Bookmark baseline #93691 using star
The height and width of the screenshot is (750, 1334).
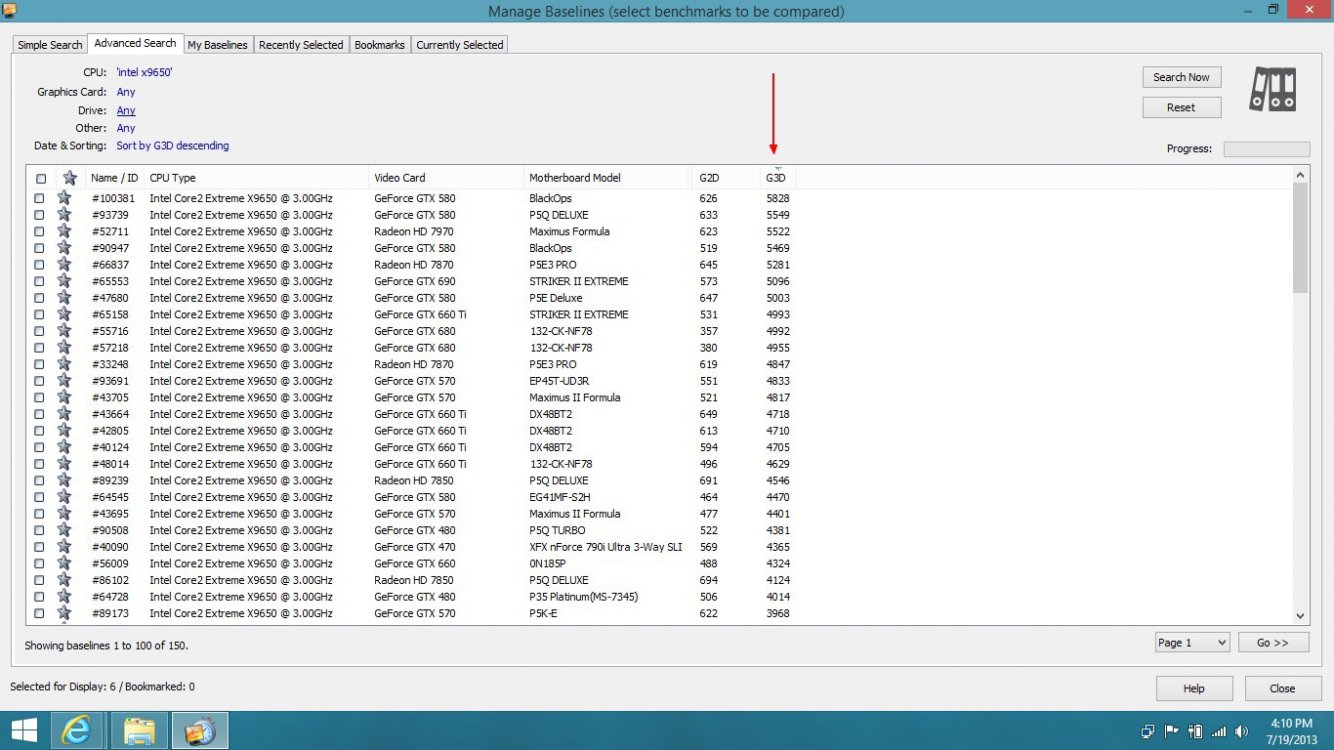(x=65, y=381)
